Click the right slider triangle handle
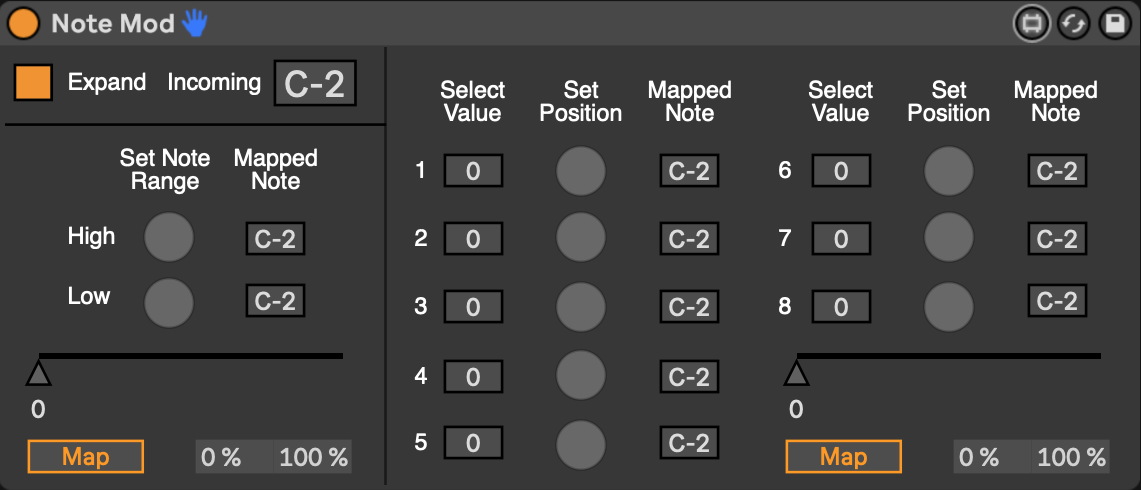 pos(796,374)
